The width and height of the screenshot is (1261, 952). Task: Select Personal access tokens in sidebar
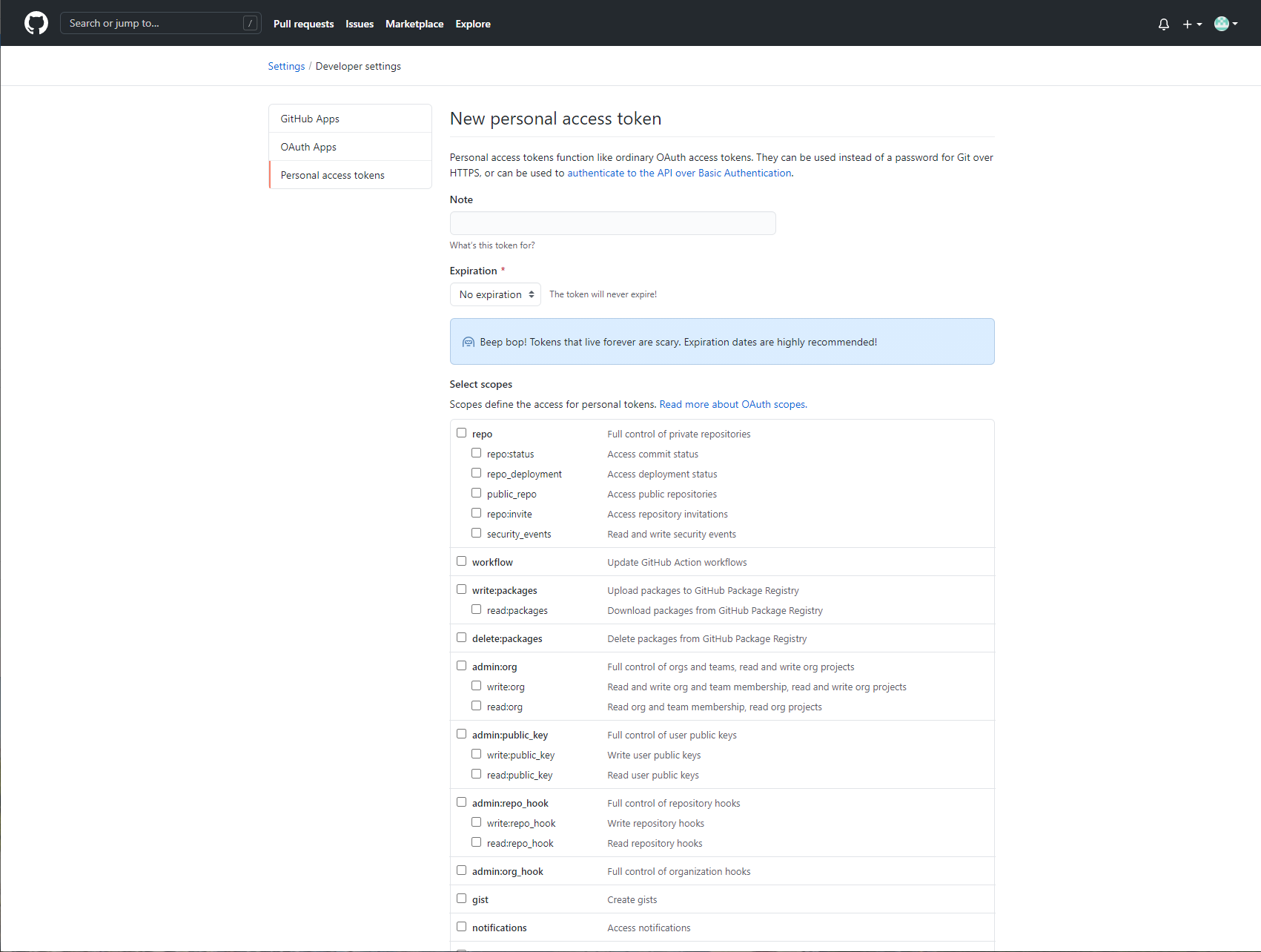351,175
